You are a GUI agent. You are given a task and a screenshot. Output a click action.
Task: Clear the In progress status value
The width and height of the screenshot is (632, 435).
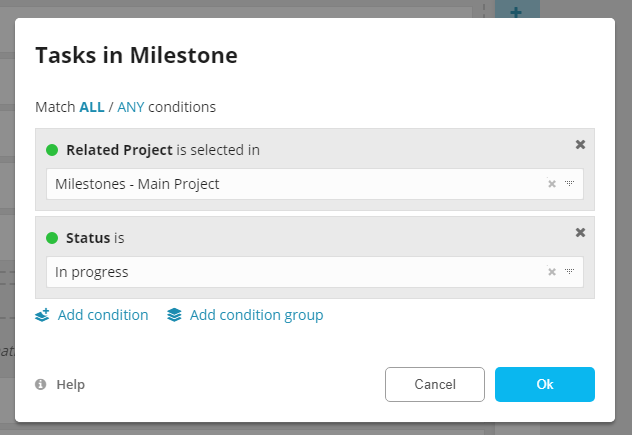[x=552, y=272]
